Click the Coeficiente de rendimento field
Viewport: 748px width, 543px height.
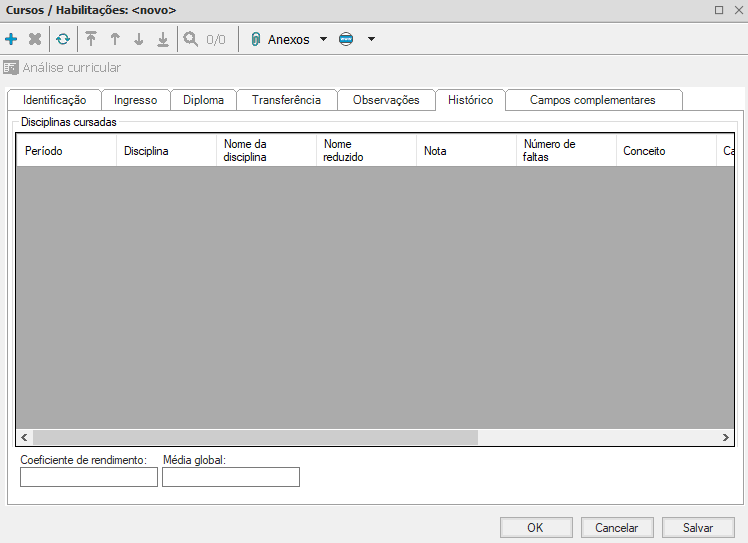point(89,477)
